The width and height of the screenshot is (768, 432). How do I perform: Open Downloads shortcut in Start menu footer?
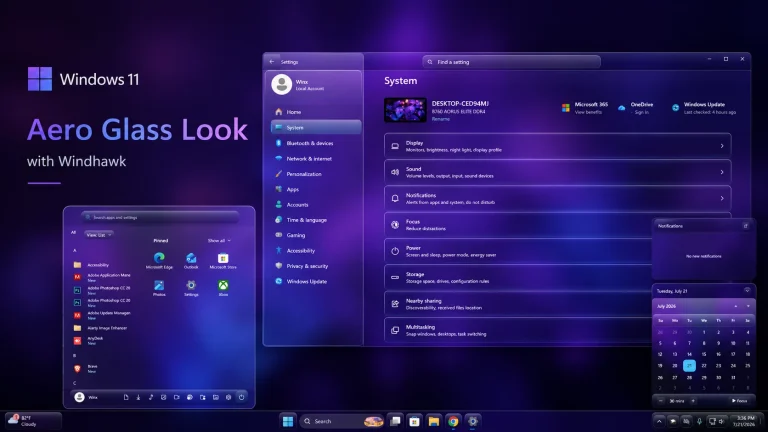click(x=138, y=397)
